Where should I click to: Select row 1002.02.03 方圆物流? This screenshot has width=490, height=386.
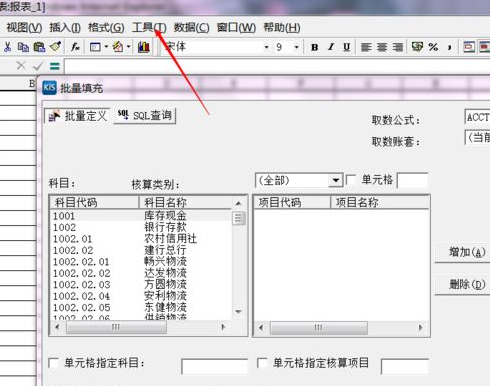point(141,284)
